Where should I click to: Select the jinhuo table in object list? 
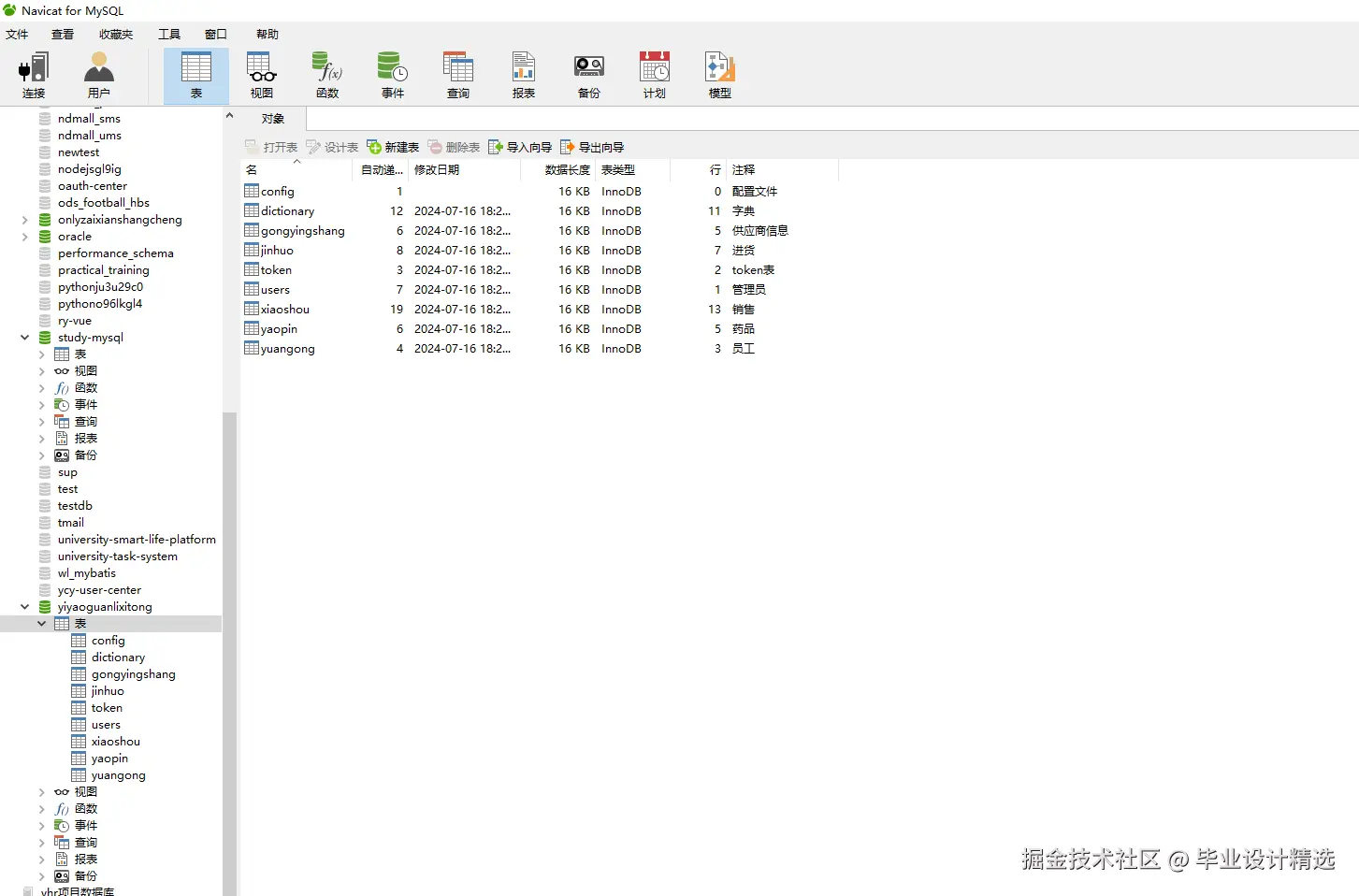[x=277, y=250]
